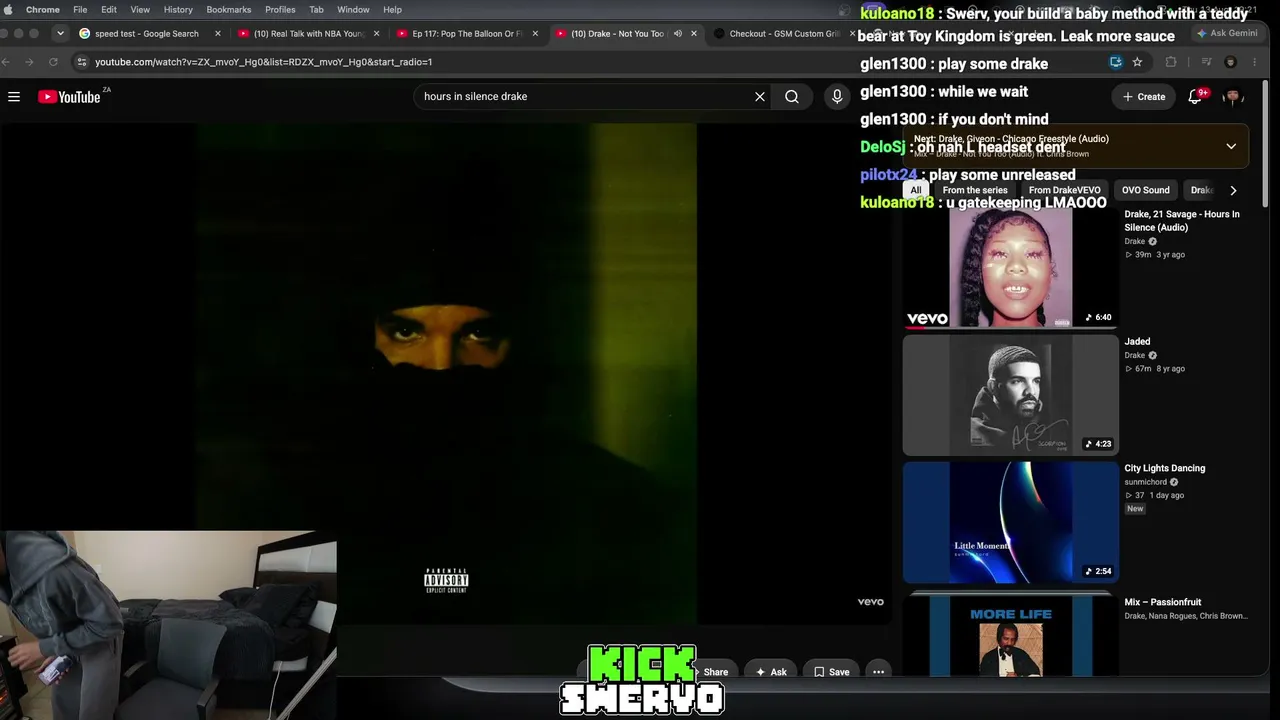The image size is (1280, 720).
Task: View site information icon in address bar
Action: click(x=82, y=62)
